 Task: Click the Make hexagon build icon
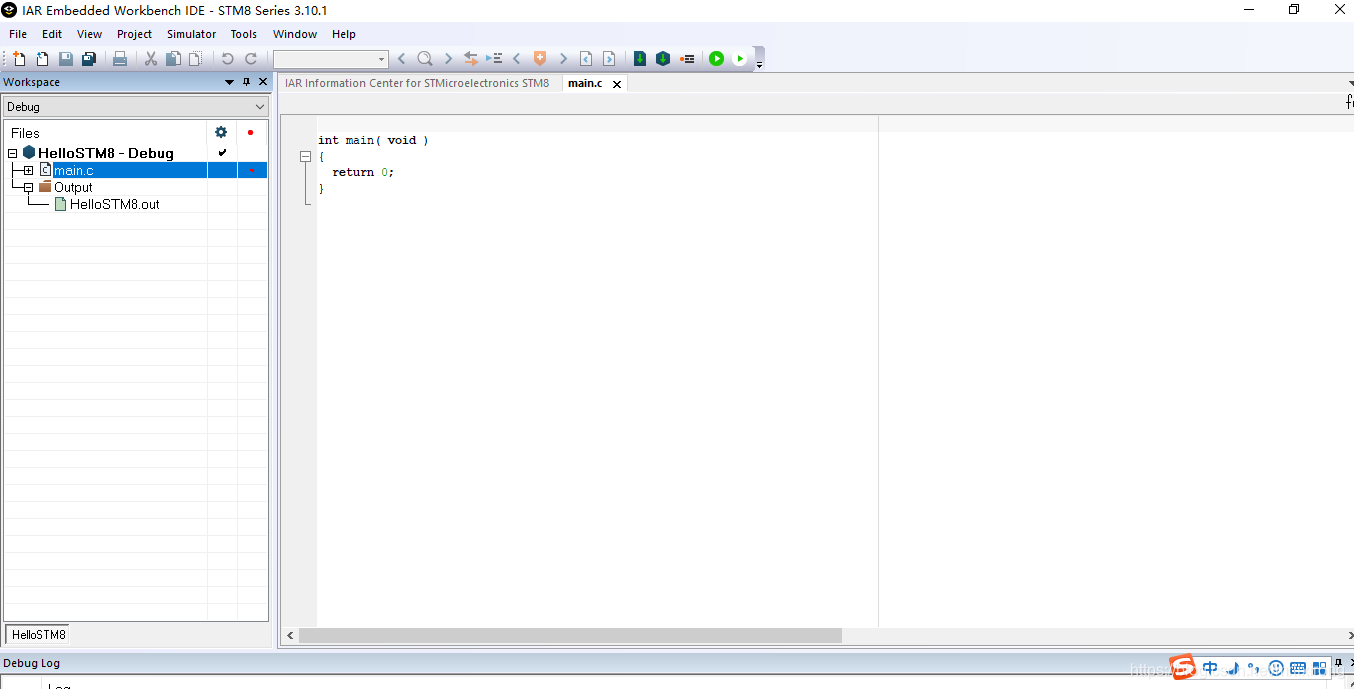[663, 59]
